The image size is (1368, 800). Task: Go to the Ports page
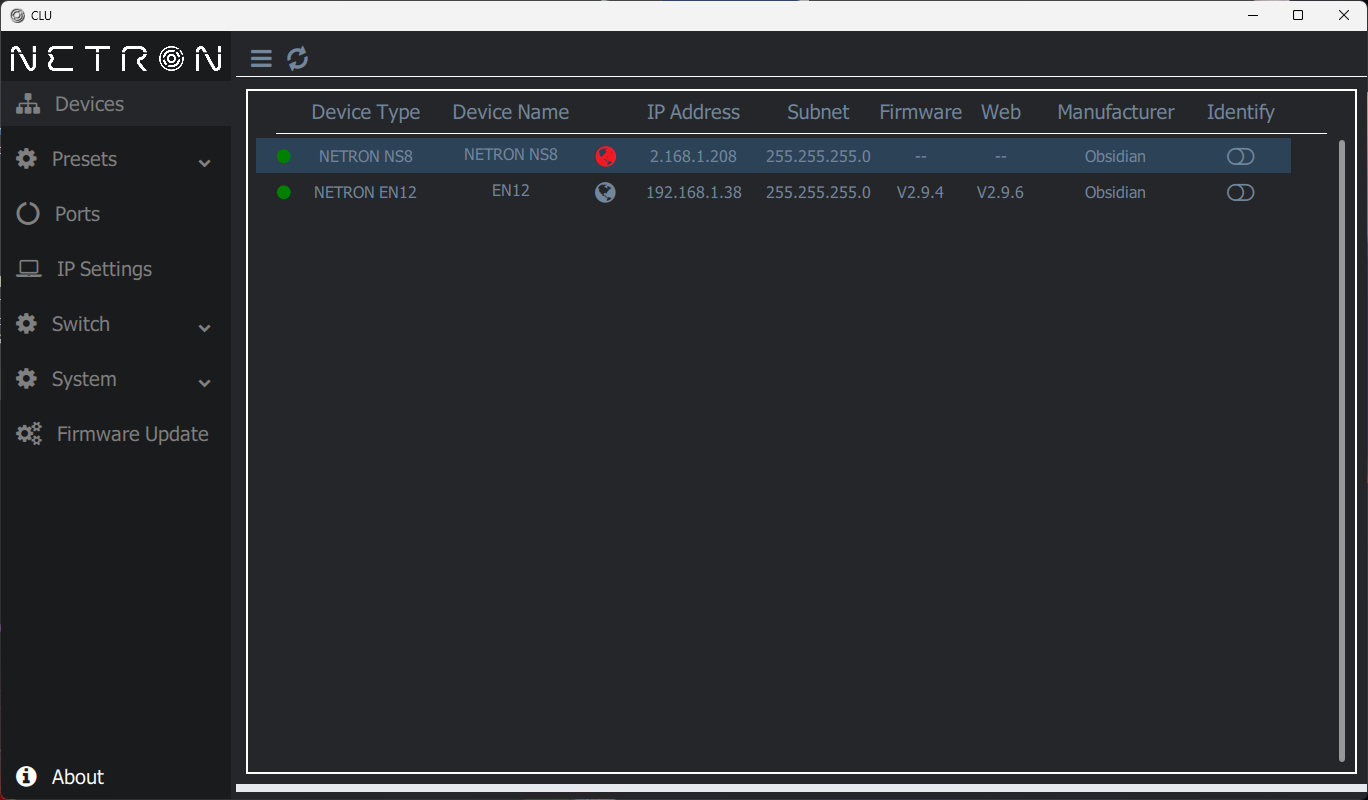point(116,214)
